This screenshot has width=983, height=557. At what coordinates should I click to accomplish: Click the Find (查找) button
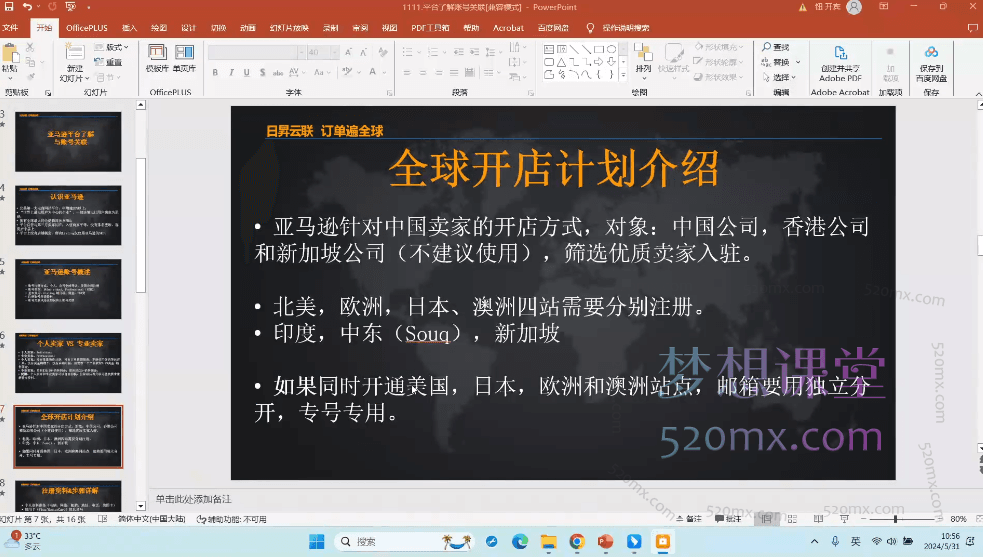(776, 47)
